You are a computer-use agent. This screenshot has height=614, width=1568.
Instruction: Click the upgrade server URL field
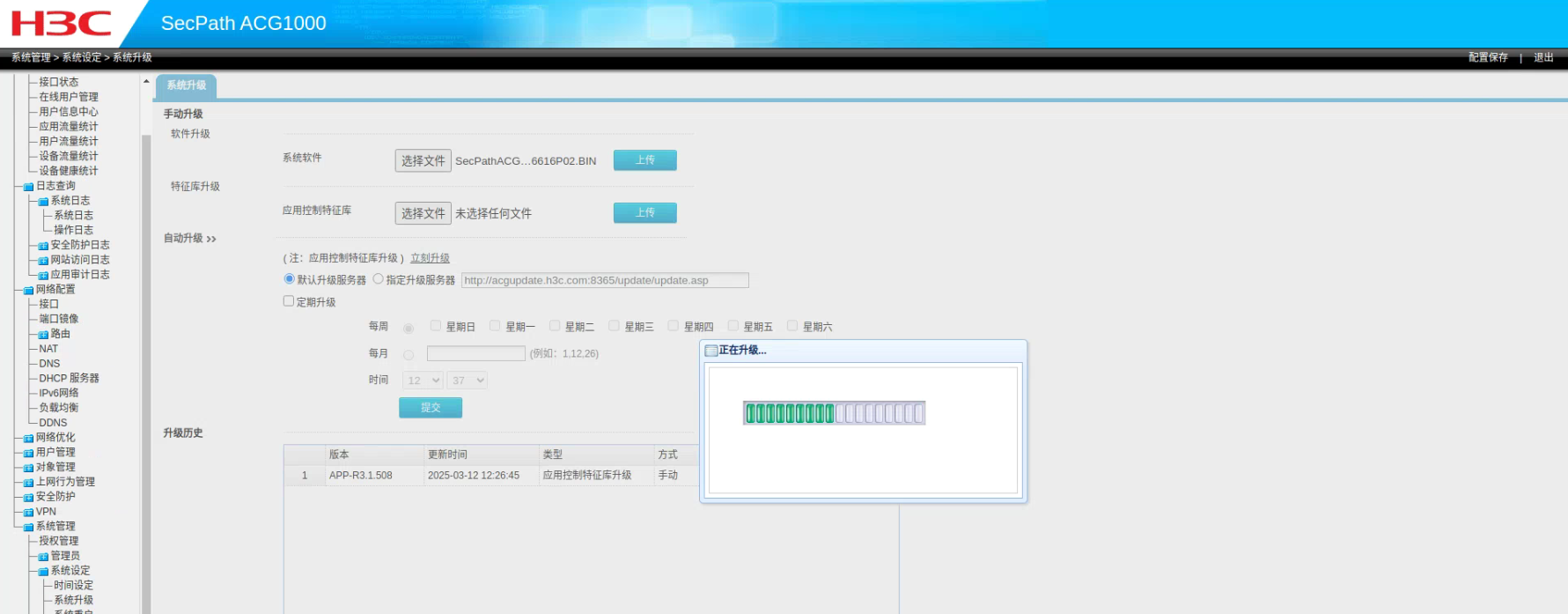pos(605,280)
